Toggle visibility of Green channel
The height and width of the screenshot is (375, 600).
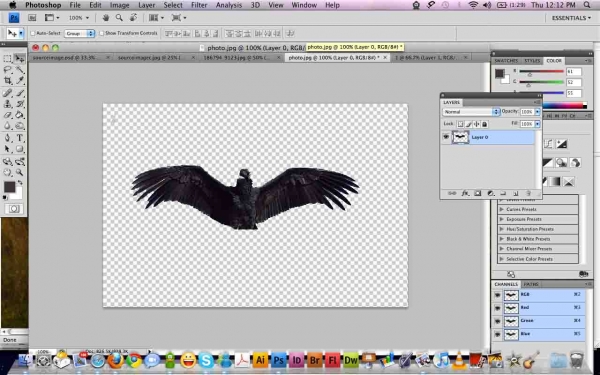(497, 321)
